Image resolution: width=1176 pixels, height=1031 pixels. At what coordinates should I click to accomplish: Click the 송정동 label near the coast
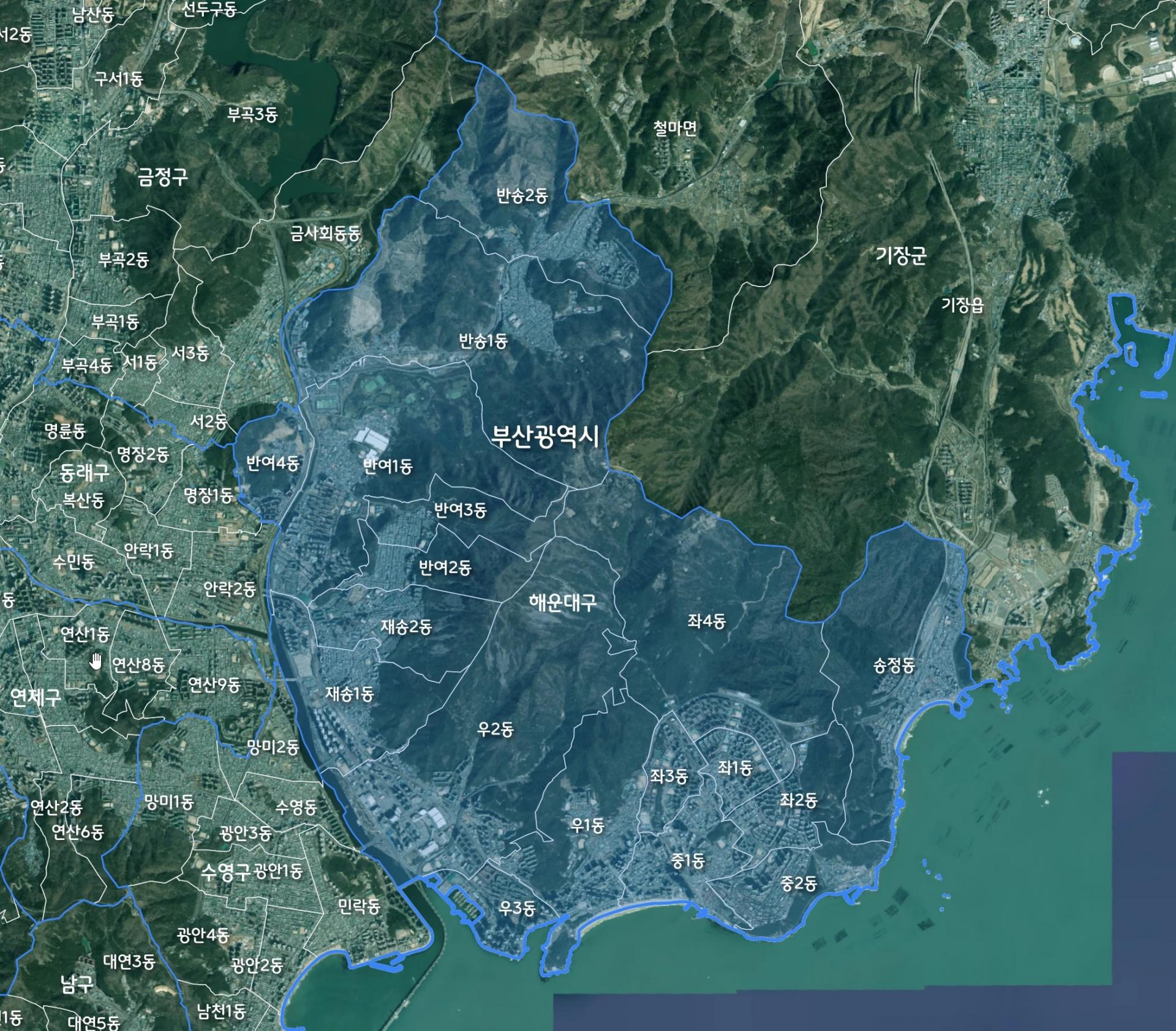[894, 665]
